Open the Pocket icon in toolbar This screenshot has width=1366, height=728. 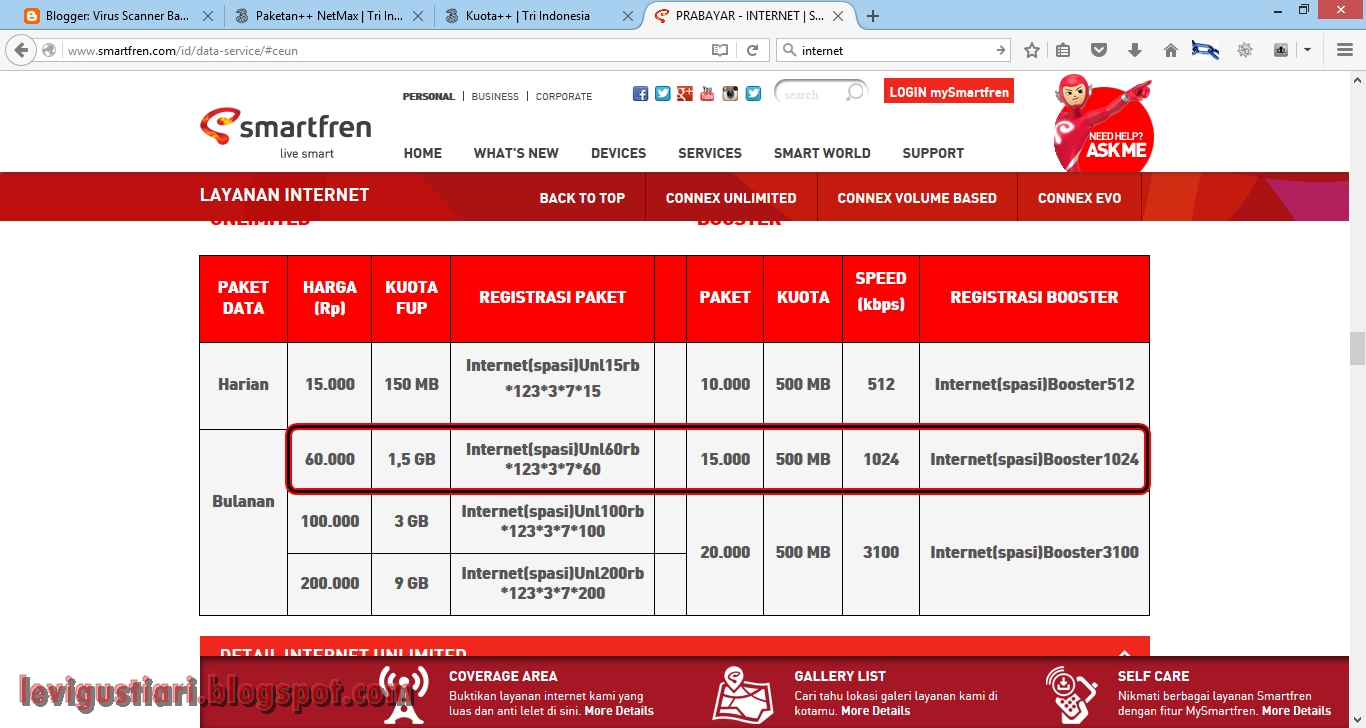[x=1099, y=50]
